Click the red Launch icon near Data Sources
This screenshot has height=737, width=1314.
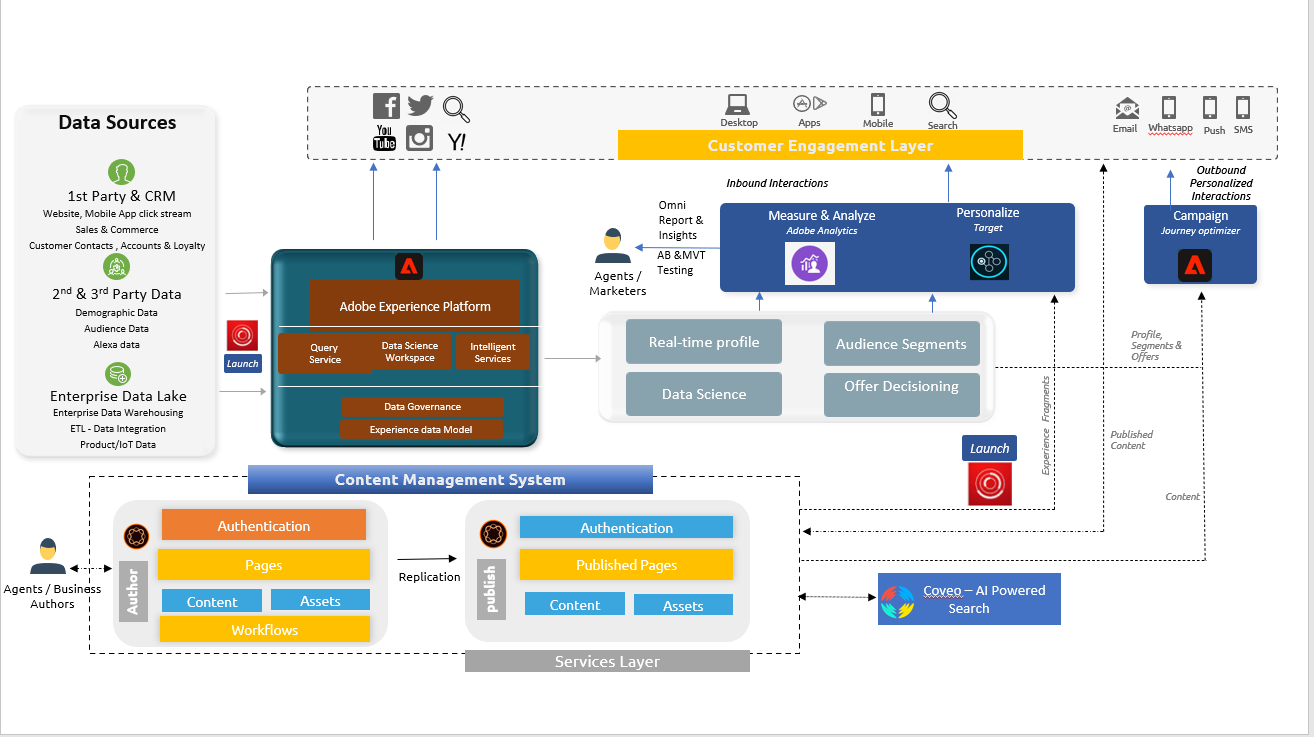coord(242,335)
